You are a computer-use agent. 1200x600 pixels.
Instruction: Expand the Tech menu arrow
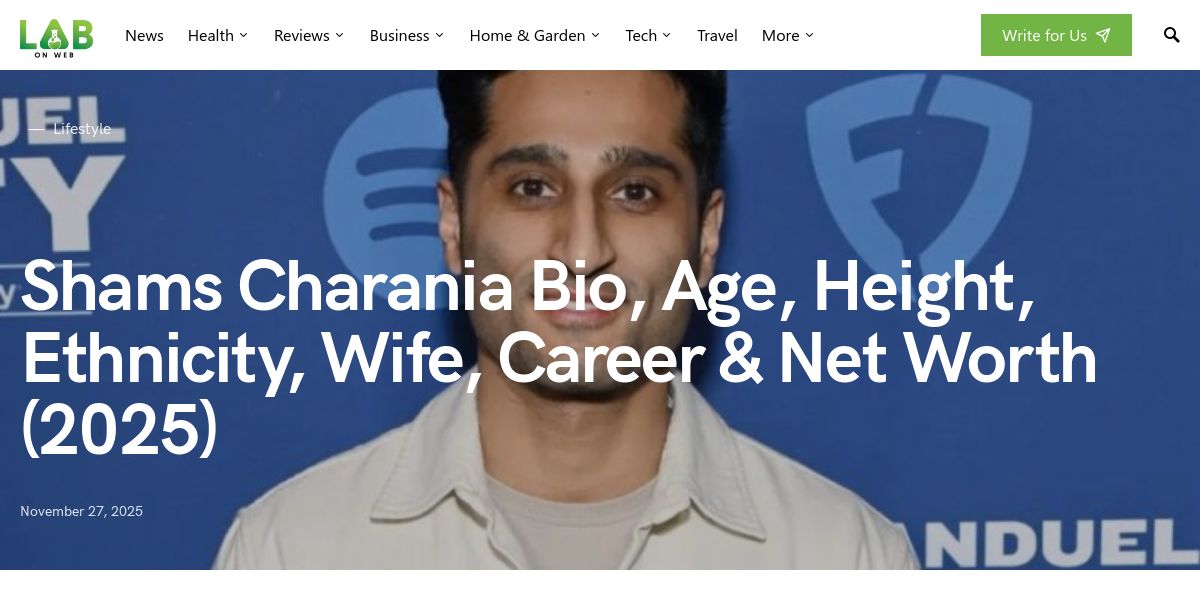(667, 35)
